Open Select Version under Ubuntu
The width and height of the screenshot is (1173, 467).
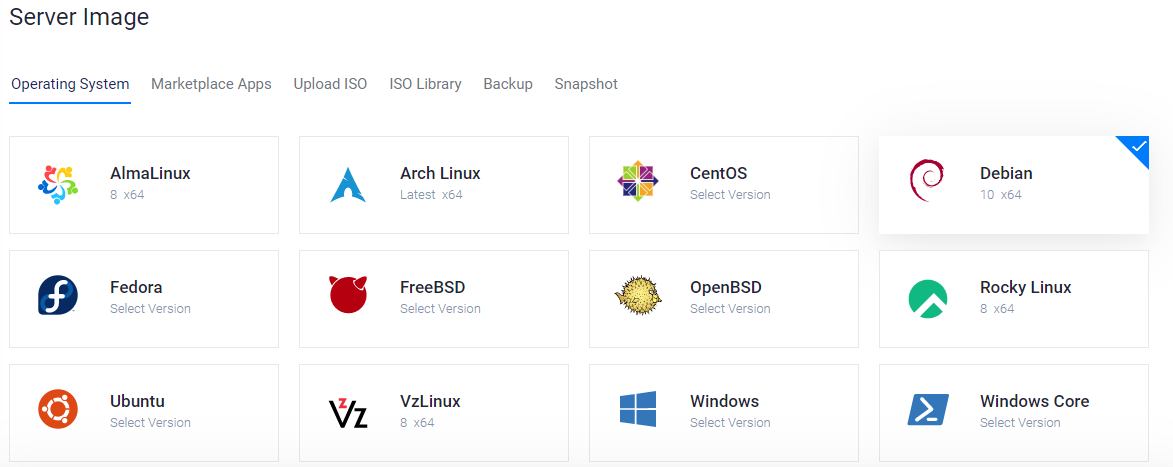click(x=150, y=423)
